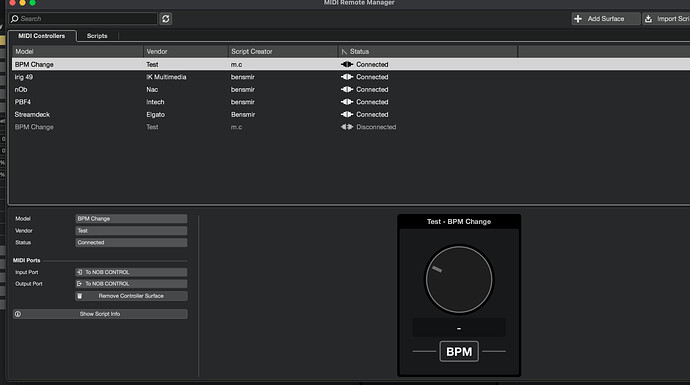
Task: Select the disconnected BPM Change row
Action: coord(351,127)
